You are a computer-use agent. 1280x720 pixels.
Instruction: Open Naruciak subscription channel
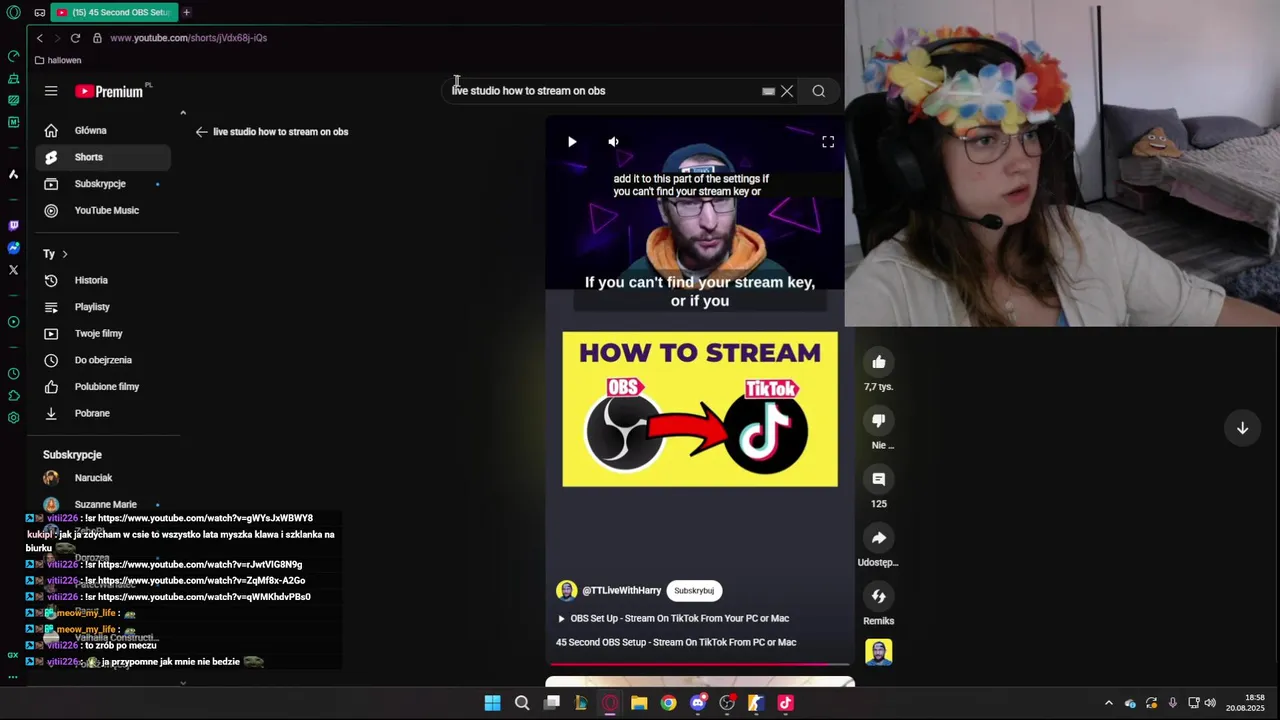[103, 478]
